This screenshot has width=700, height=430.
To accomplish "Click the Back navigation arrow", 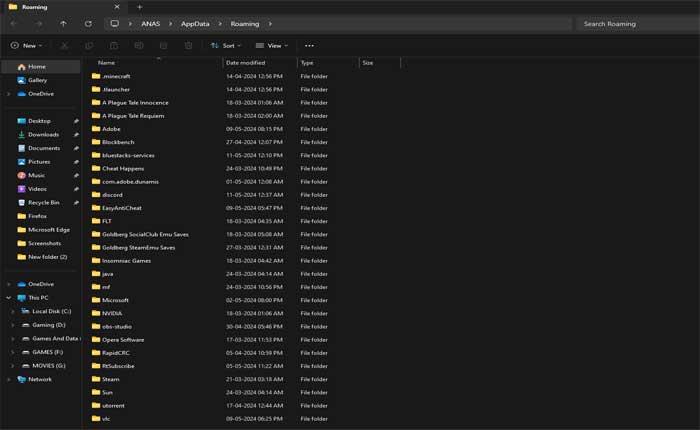I will tap(14, 23).
